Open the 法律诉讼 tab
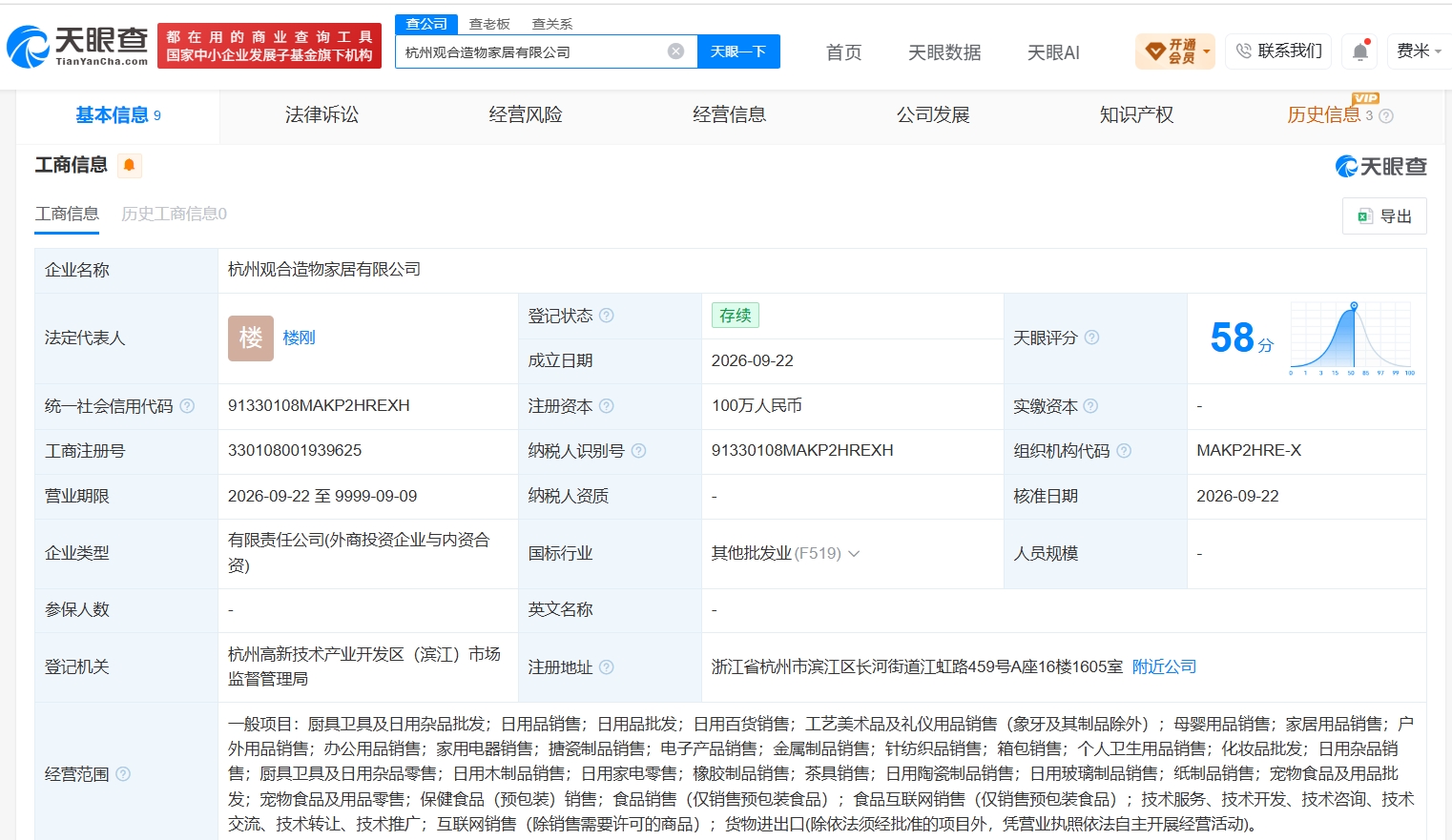Screen dimensions: 1452x840 coord(322,115)
